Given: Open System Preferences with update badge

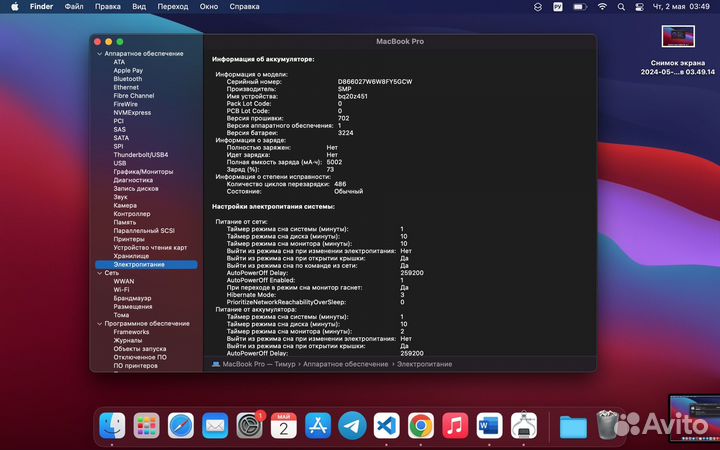Looking at the screenshot, I should [x=249, y=426].
